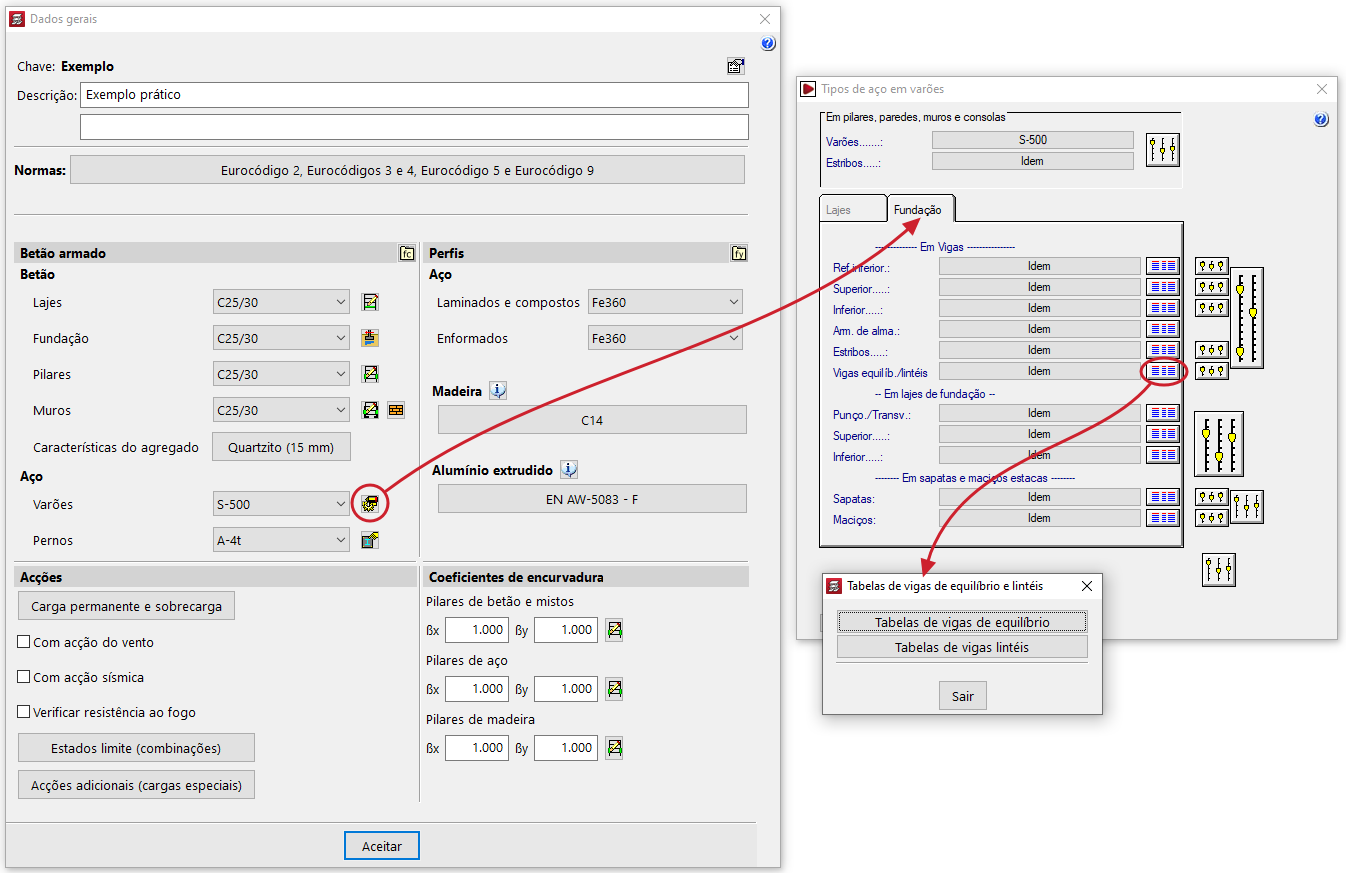Click the Descrição text field
The image size is (1346, 873).
[x=414, y=95]
